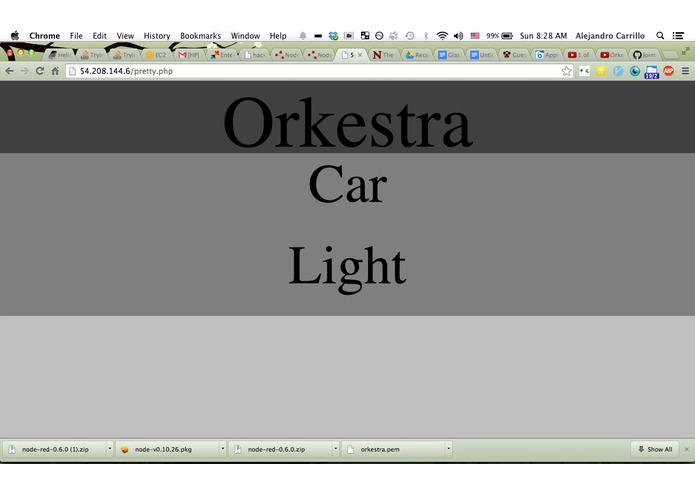Enter full screen with the arrows icon
This screenshot has height=494, width=695.
(685, 51)
